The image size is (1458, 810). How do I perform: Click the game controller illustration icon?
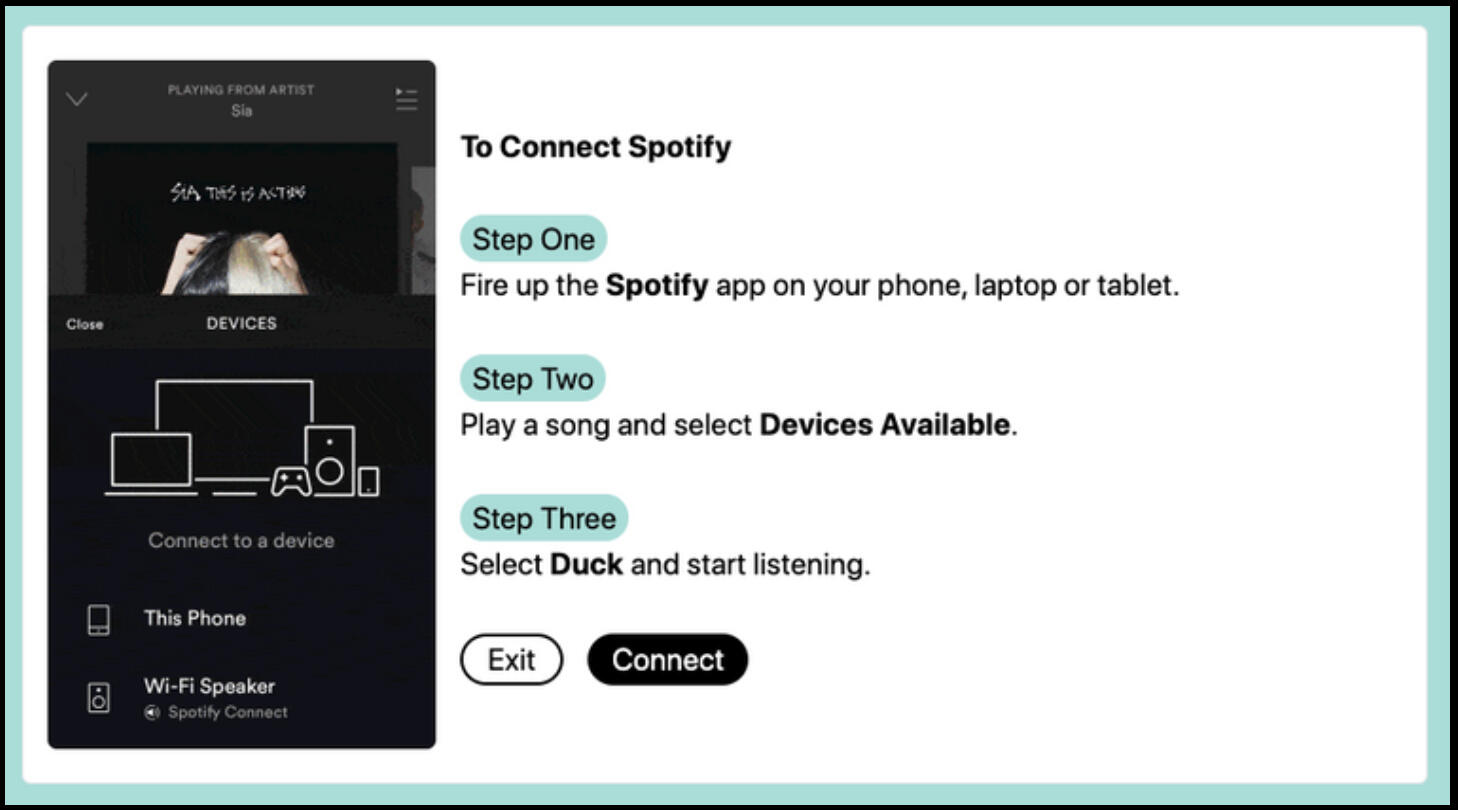[x=291, y=482]
